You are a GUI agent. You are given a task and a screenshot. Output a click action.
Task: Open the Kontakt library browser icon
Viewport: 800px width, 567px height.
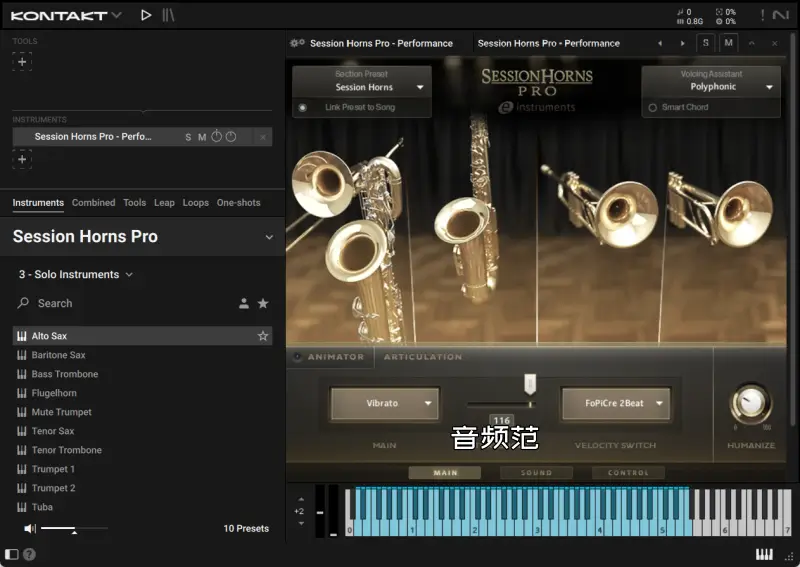(168, 15)
